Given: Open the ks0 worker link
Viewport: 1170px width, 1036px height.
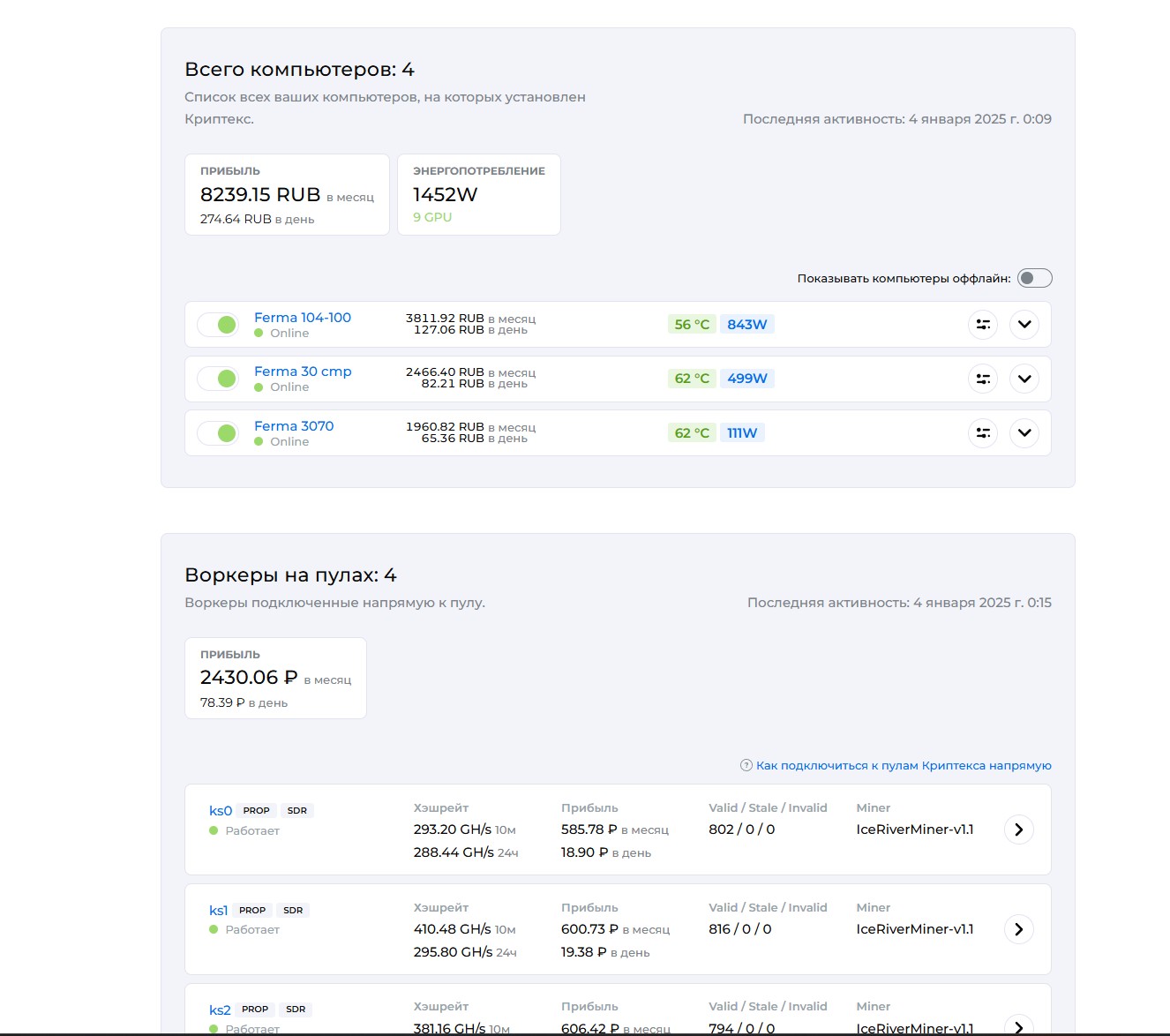Looking at the screenshot, I should point(221,811).
